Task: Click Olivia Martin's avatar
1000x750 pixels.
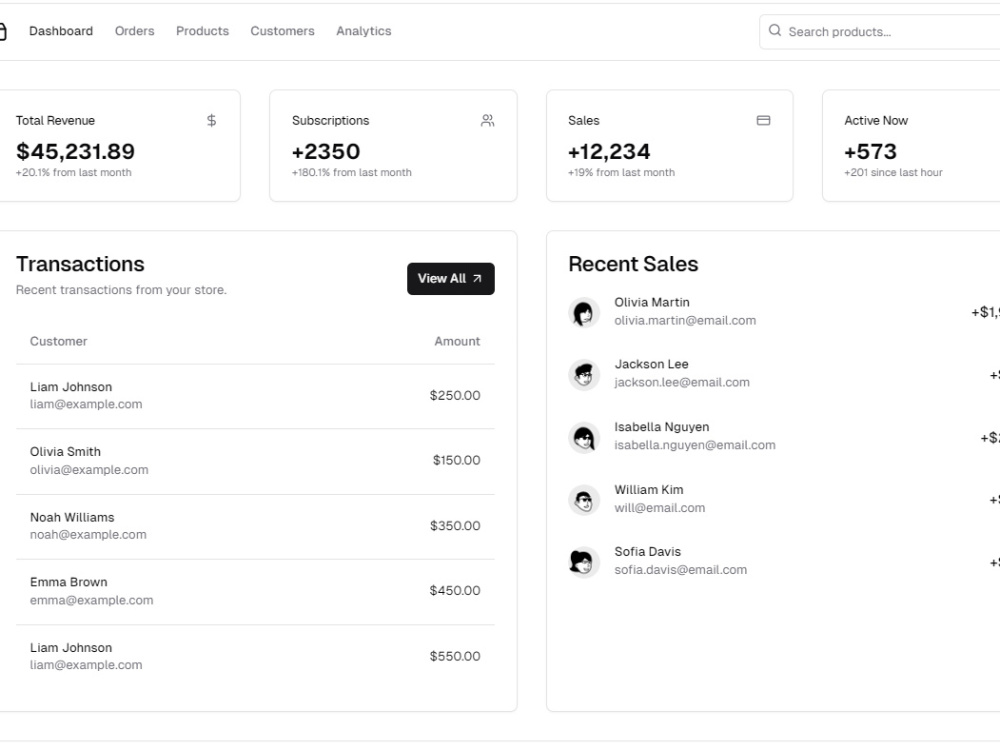Action: coord(584,312)
